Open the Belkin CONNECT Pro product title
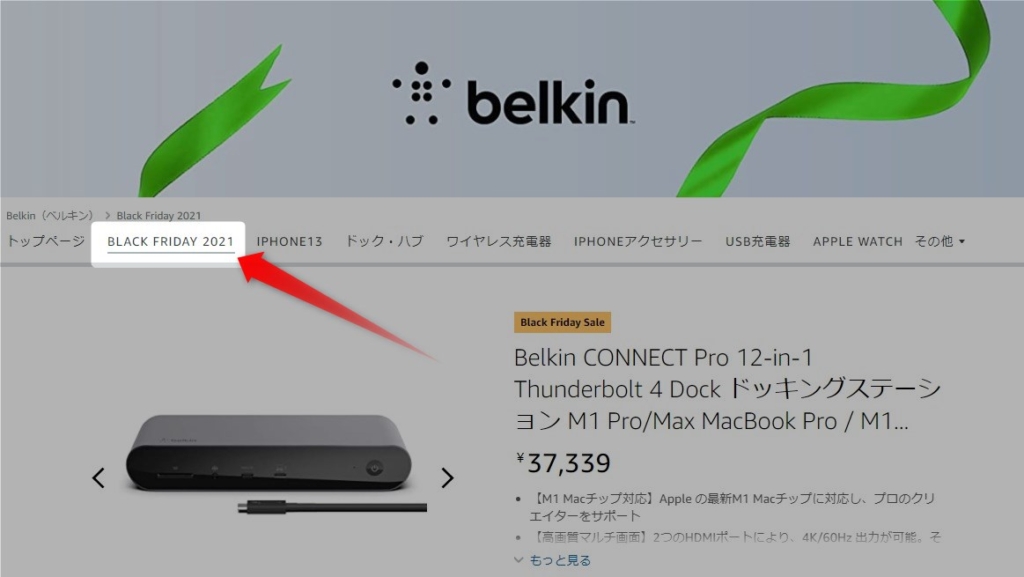Screen dimensions: 1024x577 (727, 389)
